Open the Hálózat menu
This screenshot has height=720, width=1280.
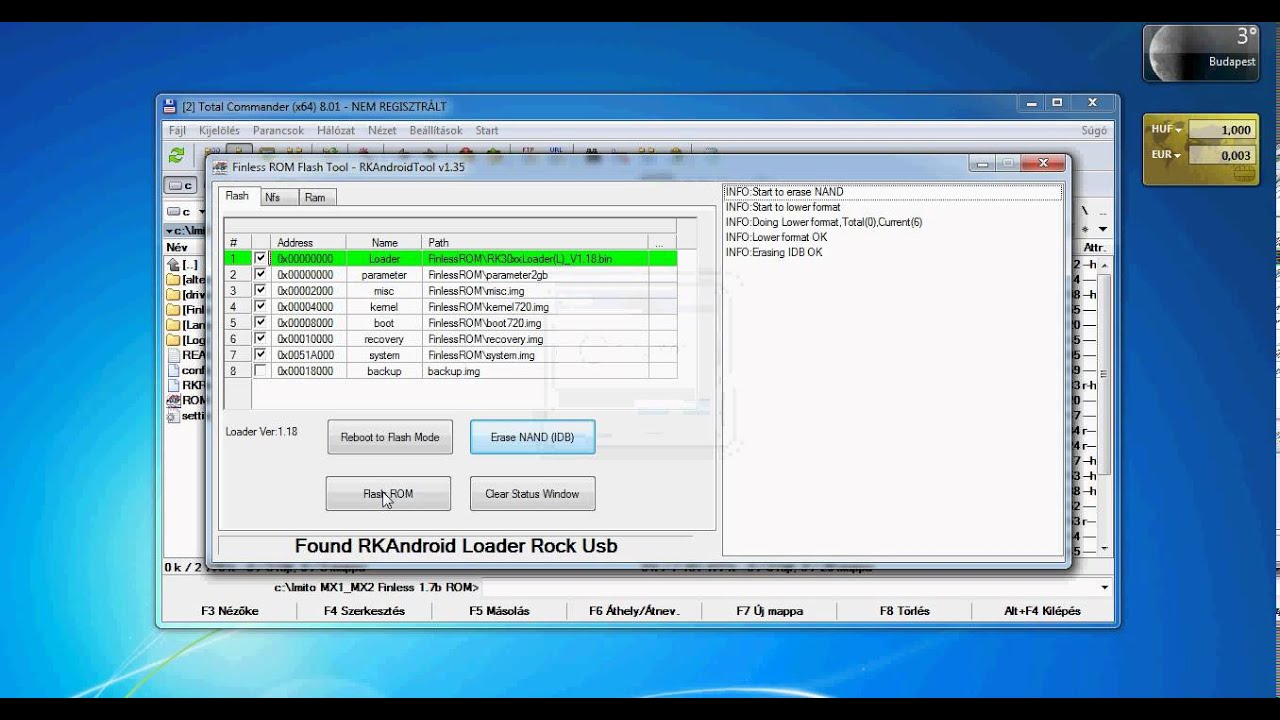(x=336, y=130)
